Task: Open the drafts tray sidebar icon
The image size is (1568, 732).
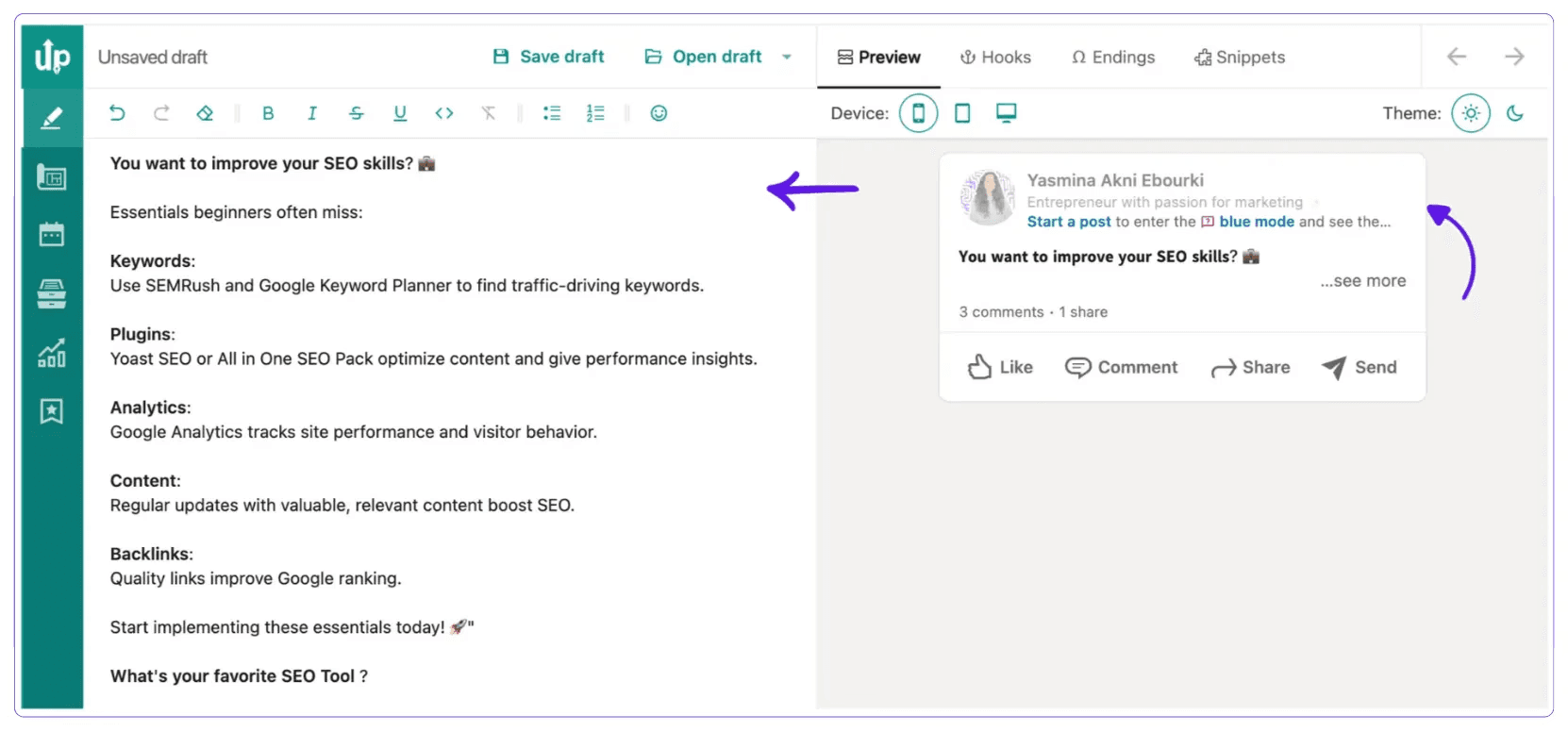Action: pos(52,294)
